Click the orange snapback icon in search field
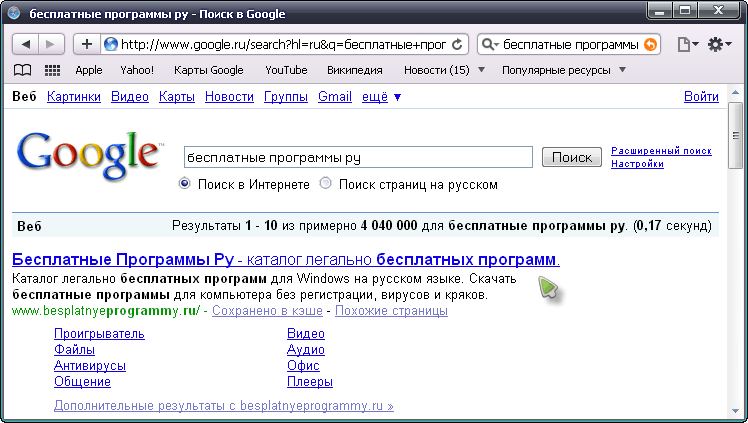 point(650,44)
